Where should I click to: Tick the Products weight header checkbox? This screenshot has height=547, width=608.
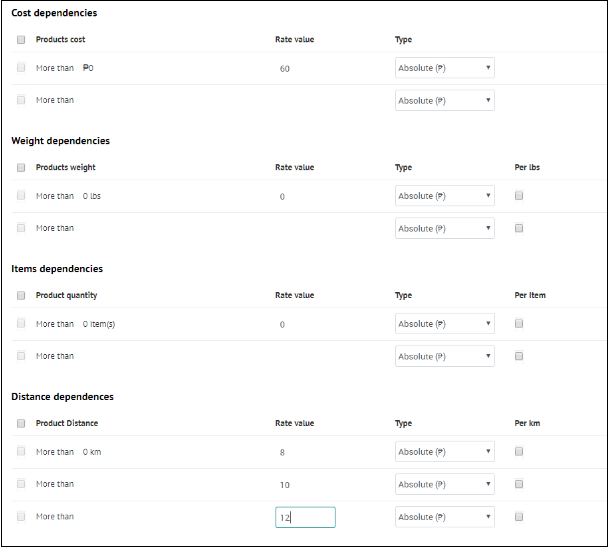pos(21,167)
